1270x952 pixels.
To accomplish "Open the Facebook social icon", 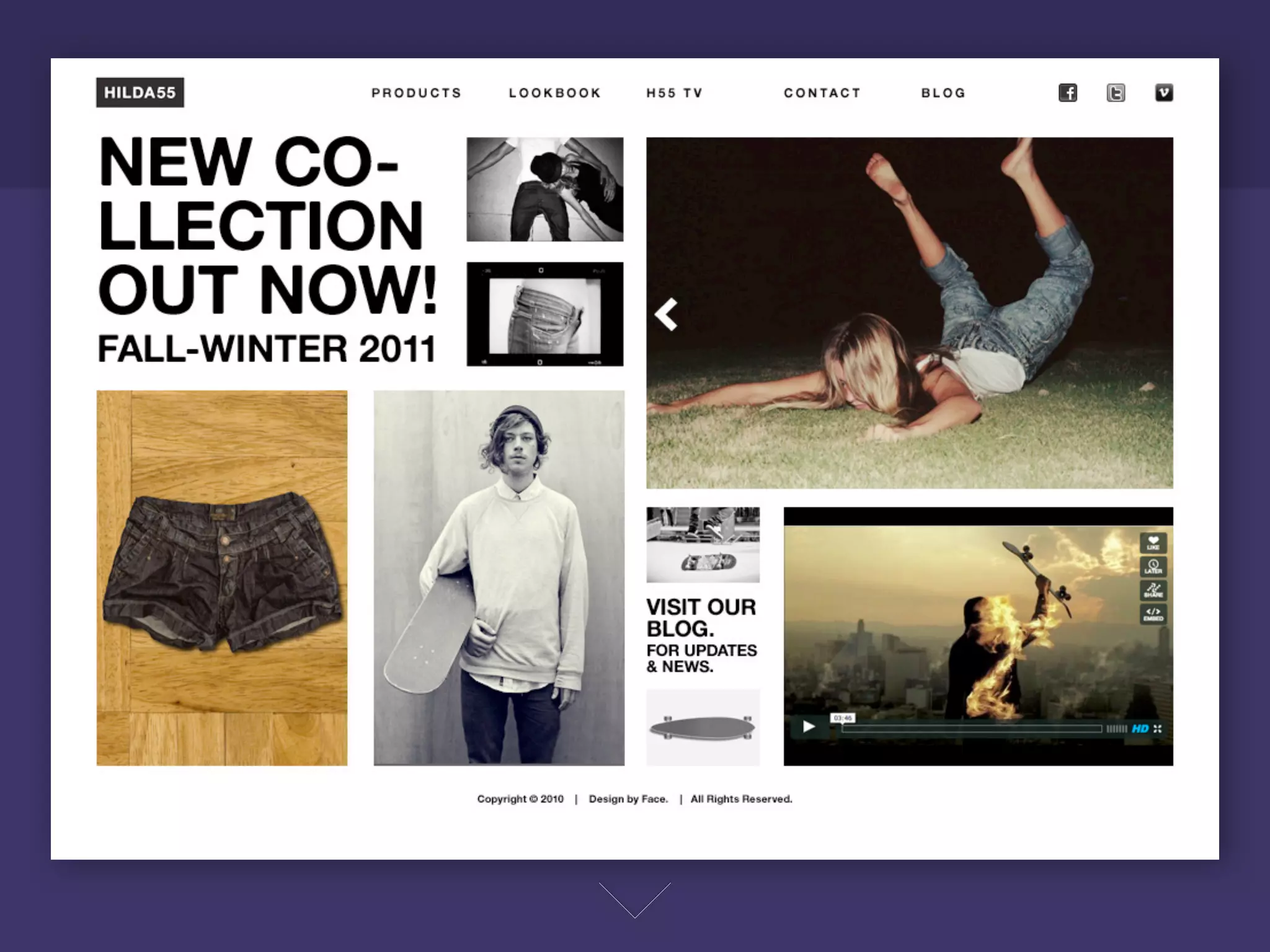I will click(x=1067, y=93).
